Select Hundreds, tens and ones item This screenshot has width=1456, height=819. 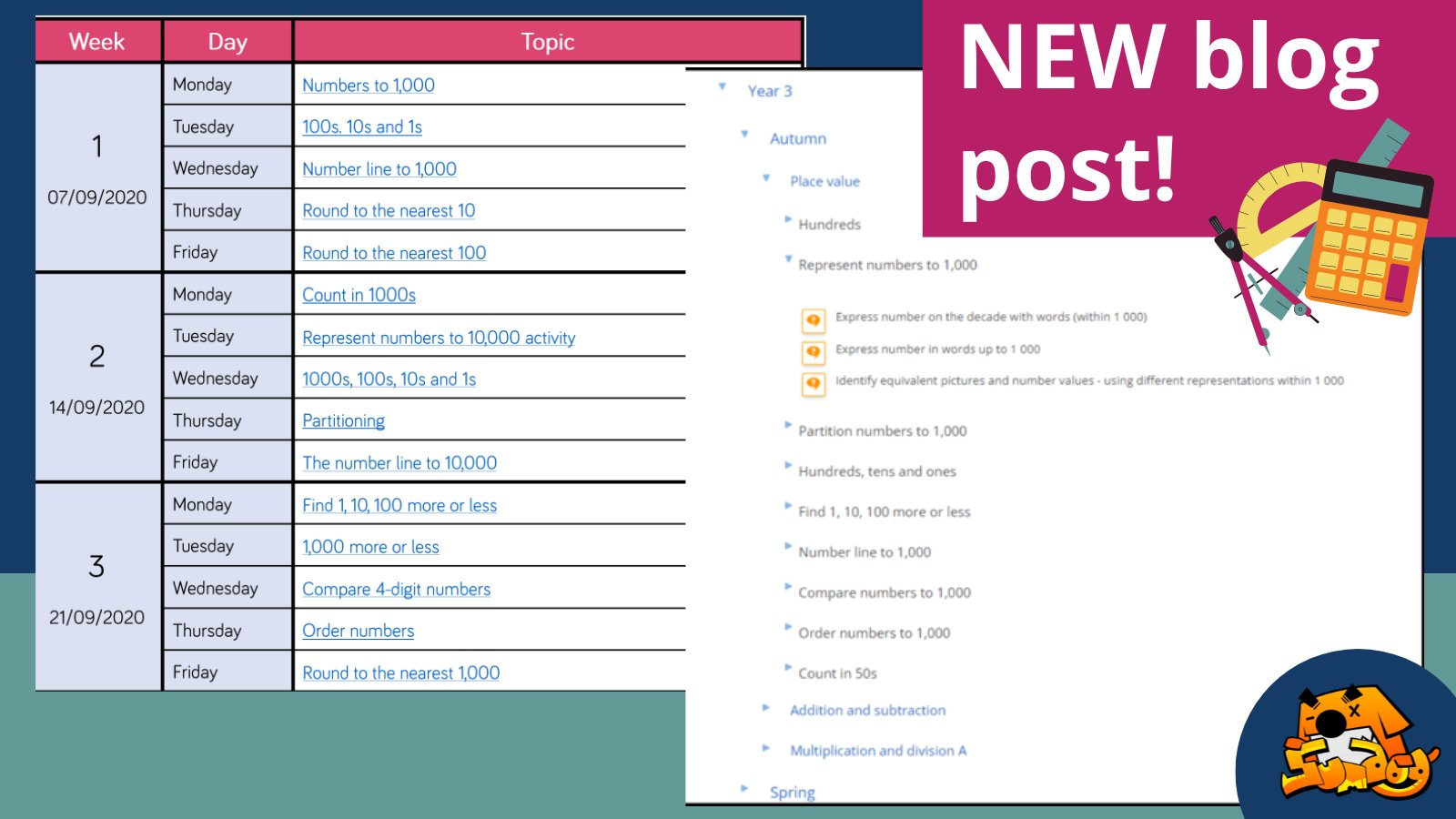click(x=877, y=471)
